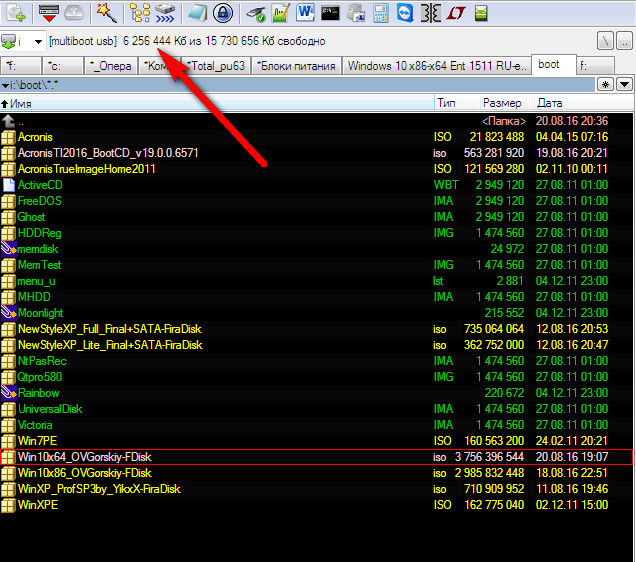Click the red LT logo toolbar icon
Viewport: 636px width, 562px height.
click(456, 13)
